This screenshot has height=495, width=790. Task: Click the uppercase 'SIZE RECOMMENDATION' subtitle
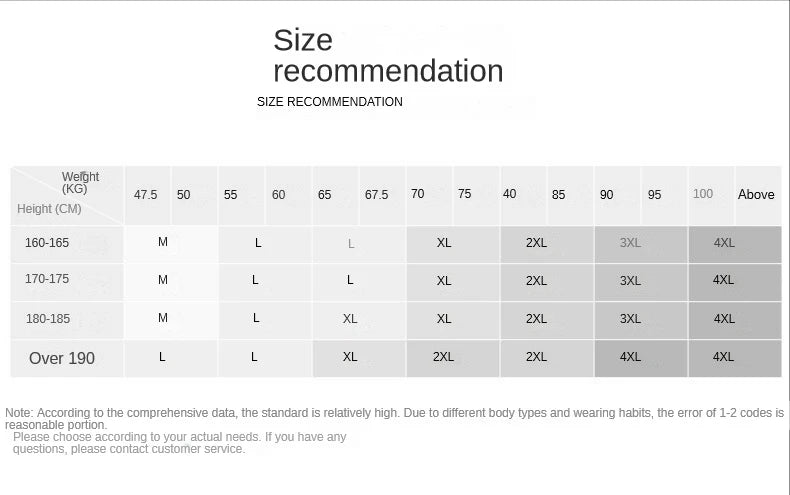330,102
